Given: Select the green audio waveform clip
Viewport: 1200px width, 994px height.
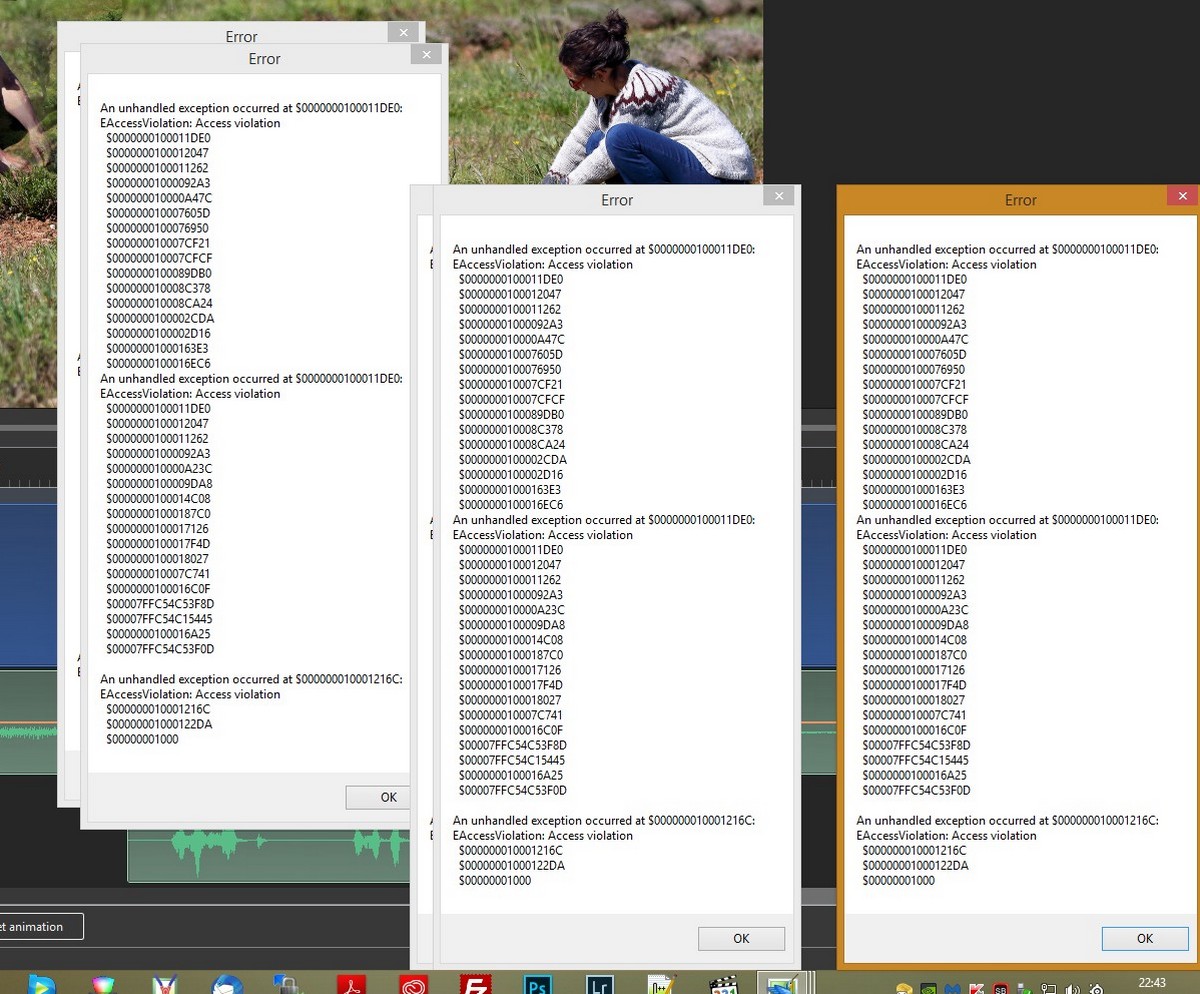Looking at the screenshot, I should [x=270, y=855].
